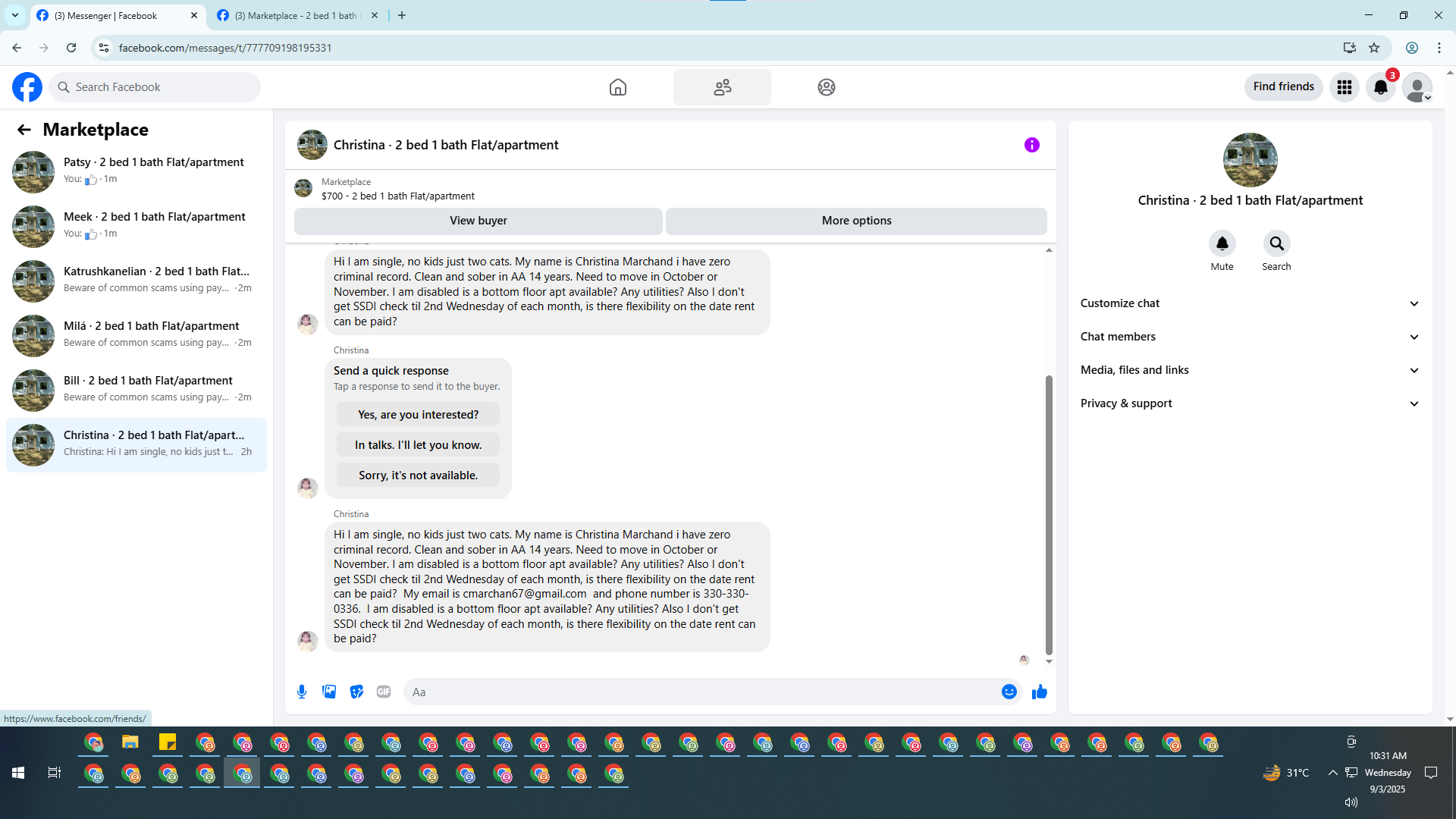Open the Windows Start menu
Screen dimensions: 1456x819
point(18,773)
